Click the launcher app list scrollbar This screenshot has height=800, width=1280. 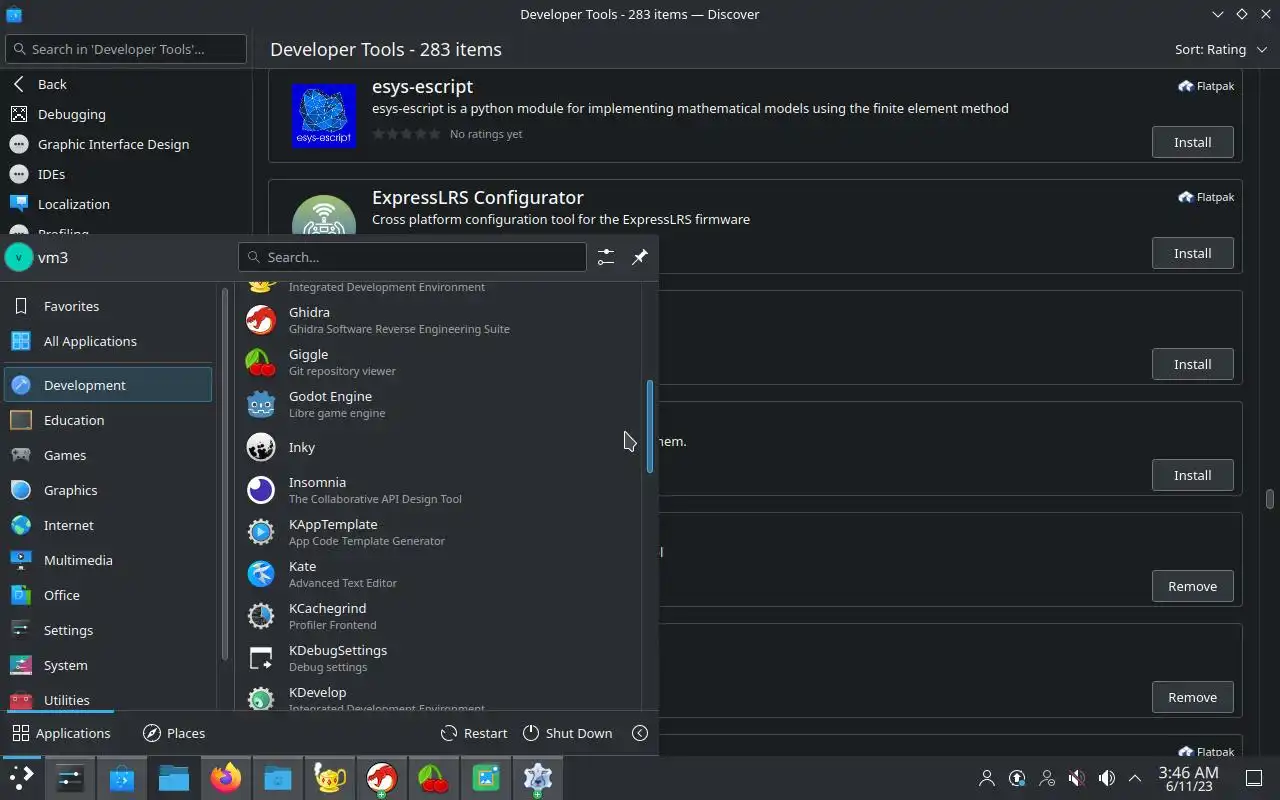[x=650, y=426]
